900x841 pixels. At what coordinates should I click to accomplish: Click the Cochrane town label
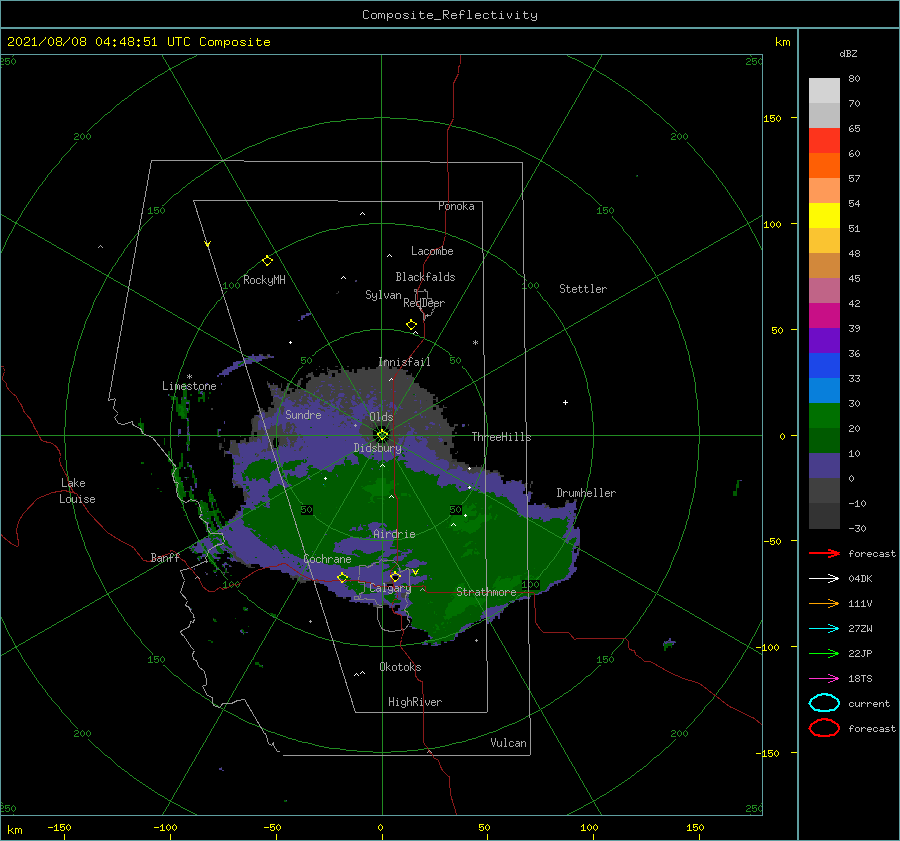(327, 559)
